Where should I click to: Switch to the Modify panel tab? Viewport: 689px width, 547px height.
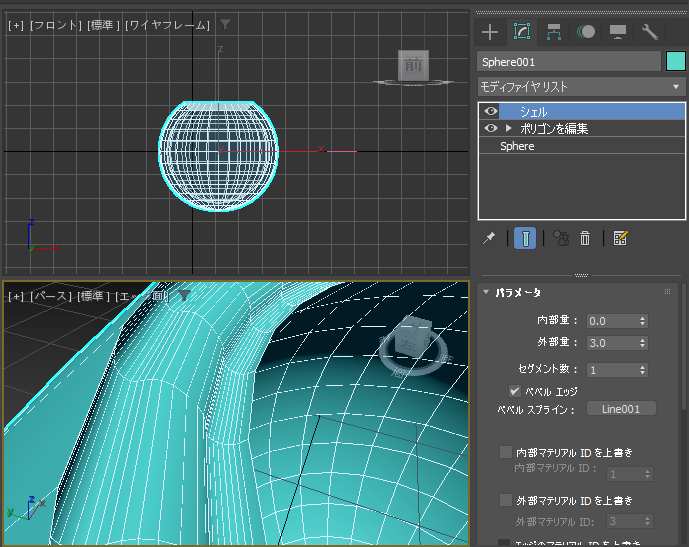pos(522,32)
